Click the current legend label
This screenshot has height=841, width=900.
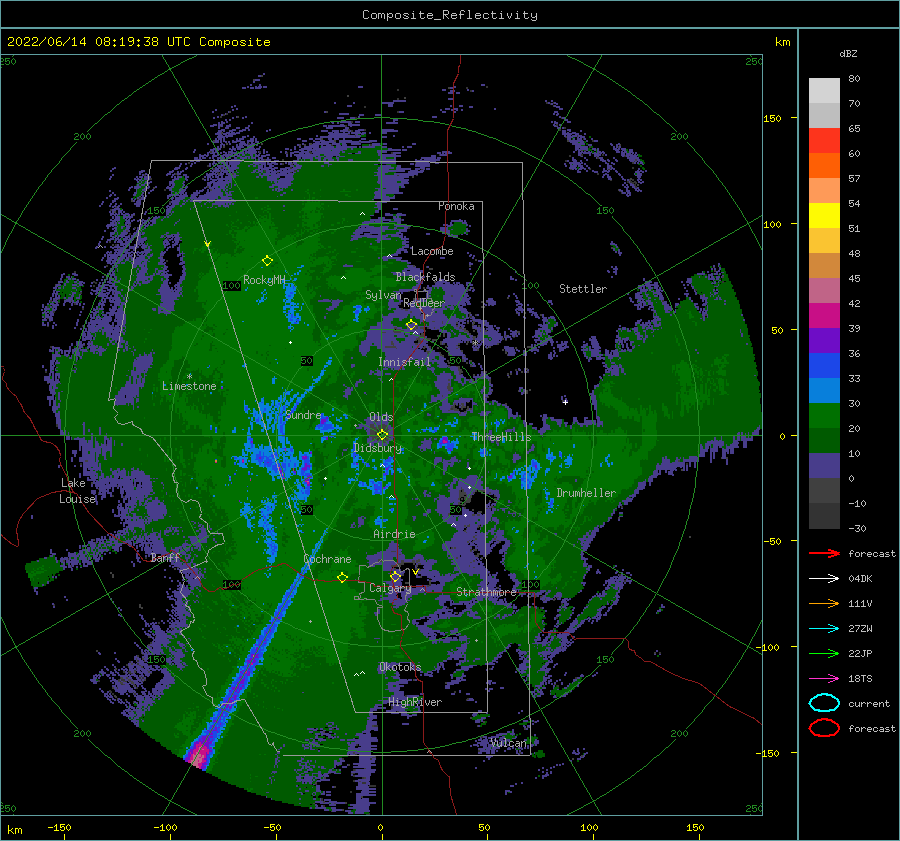click(x=869, y=703)
